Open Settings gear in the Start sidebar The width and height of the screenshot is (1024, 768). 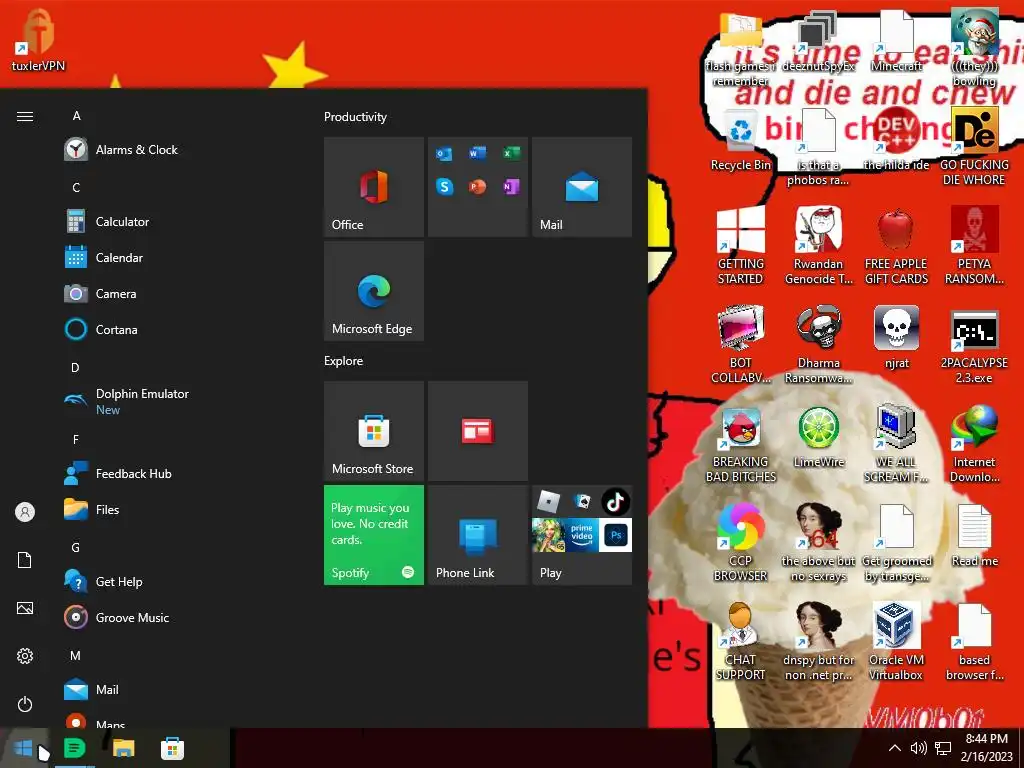[x=25, y=656]
